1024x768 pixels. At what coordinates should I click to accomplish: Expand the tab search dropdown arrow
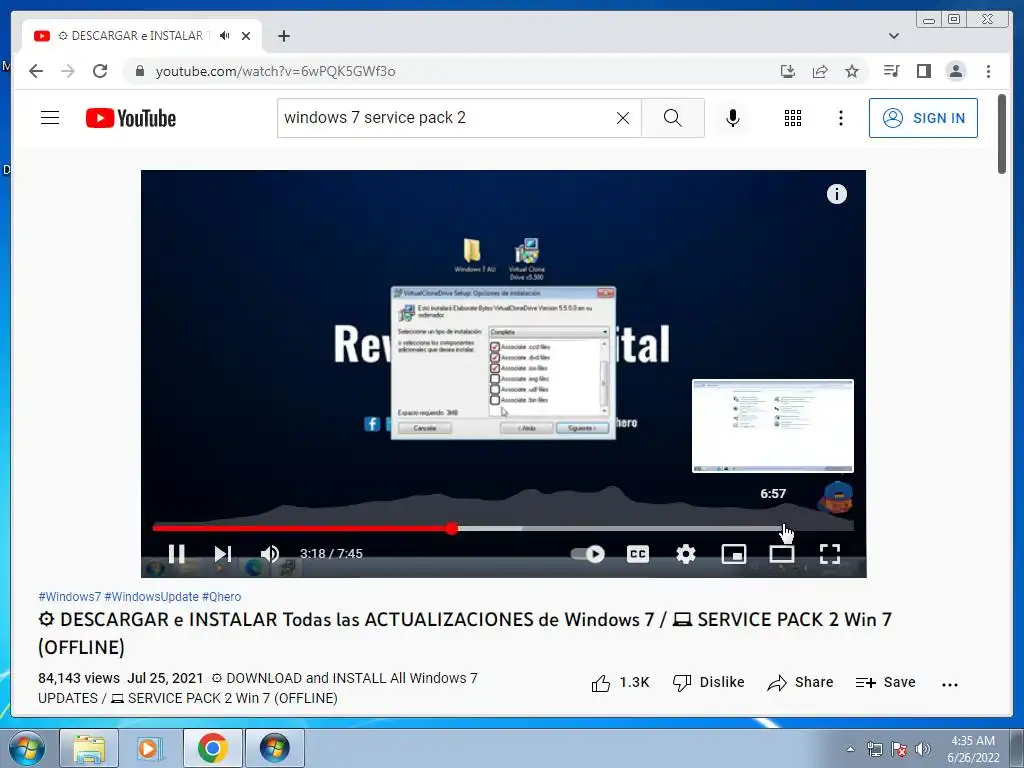click(894, 36)
